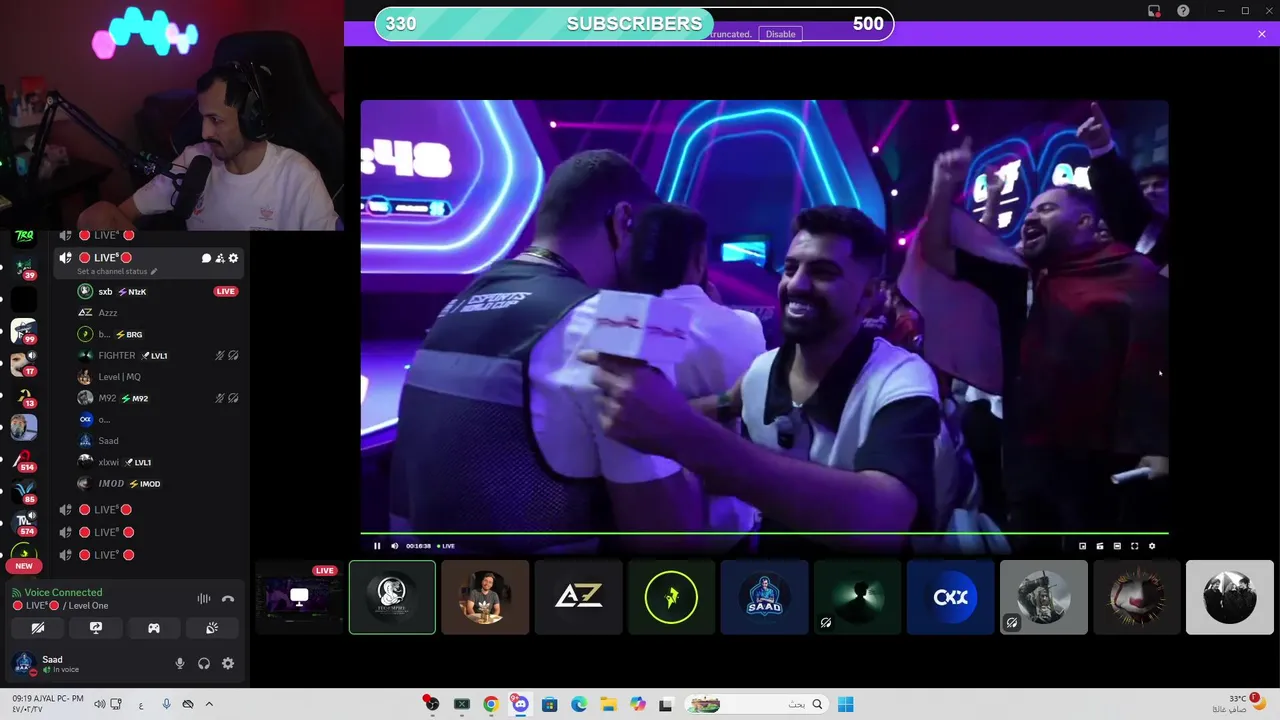
Task: Click the subscribers goal progress bar
Action: [634, 24]
